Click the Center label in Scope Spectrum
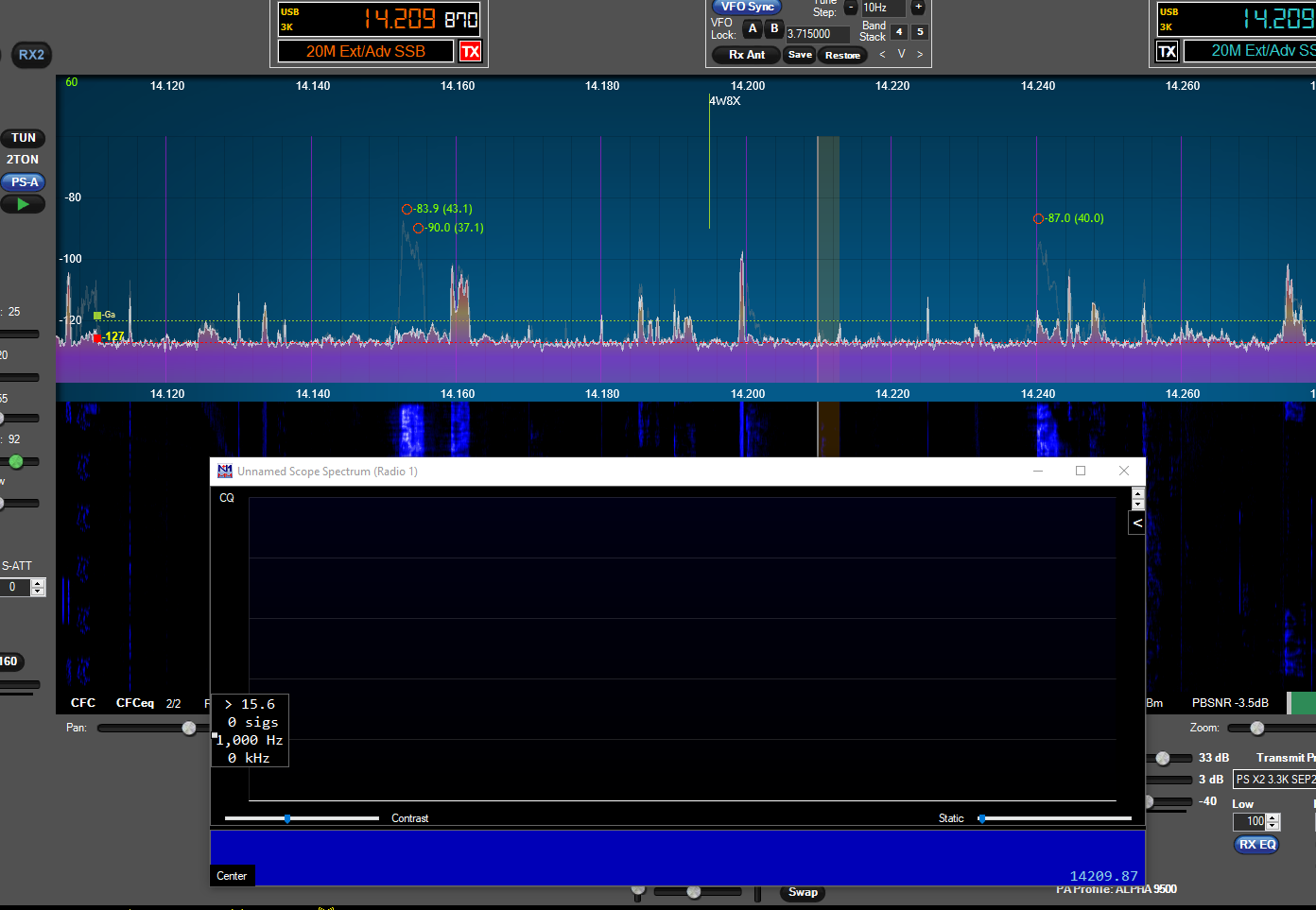 pyautogui.click(x=232, y=876)
